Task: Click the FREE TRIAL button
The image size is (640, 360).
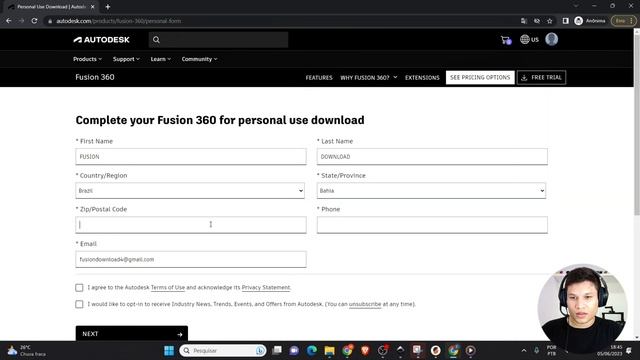Action: click(x=541, y=78)
